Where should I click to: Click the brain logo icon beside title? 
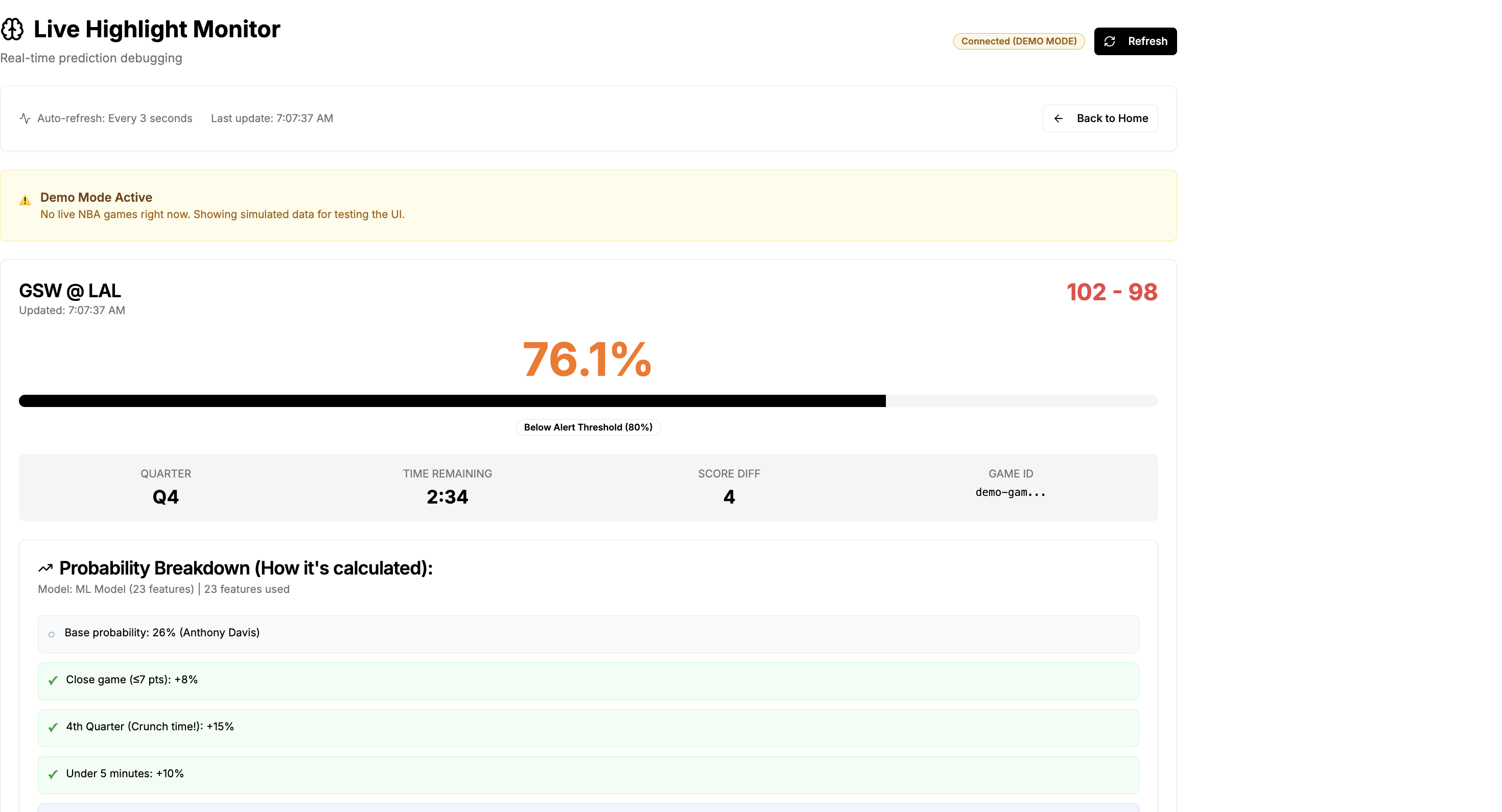coord(12,29)
